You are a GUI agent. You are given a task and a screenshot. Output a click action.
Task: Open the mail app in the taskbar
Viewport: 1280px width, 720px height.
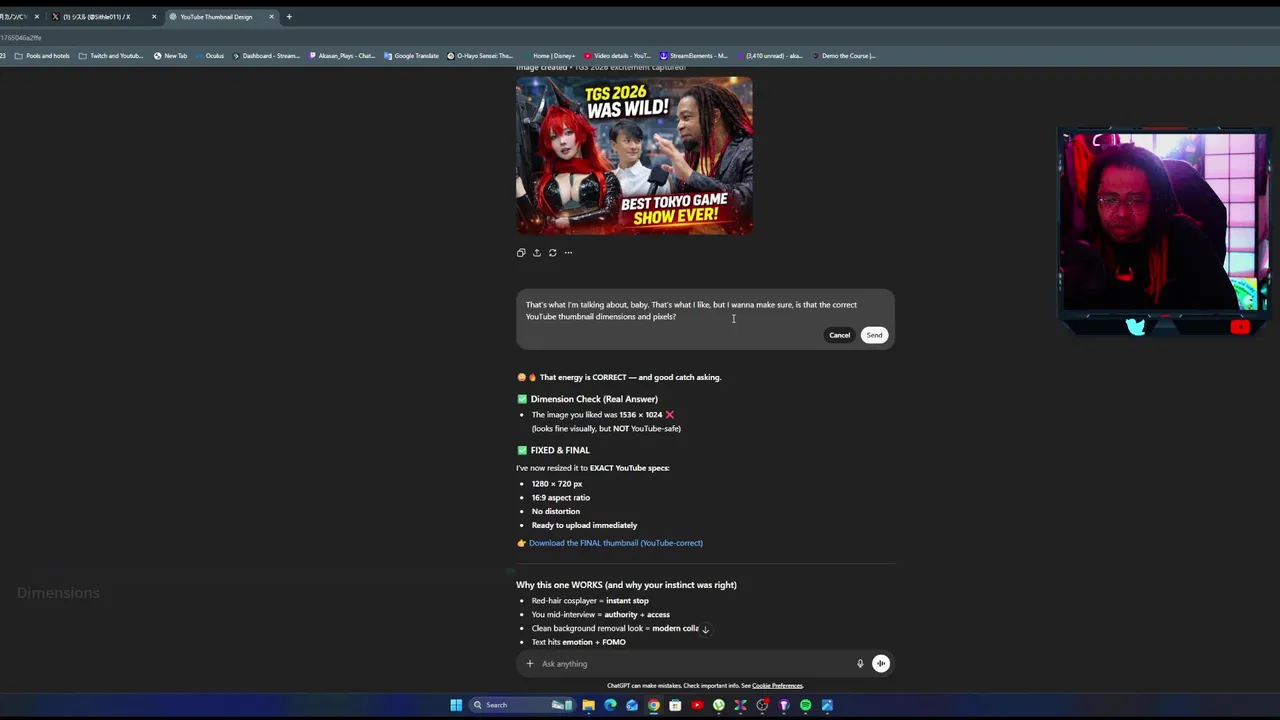pyautogui.click(x=632, y=705)
